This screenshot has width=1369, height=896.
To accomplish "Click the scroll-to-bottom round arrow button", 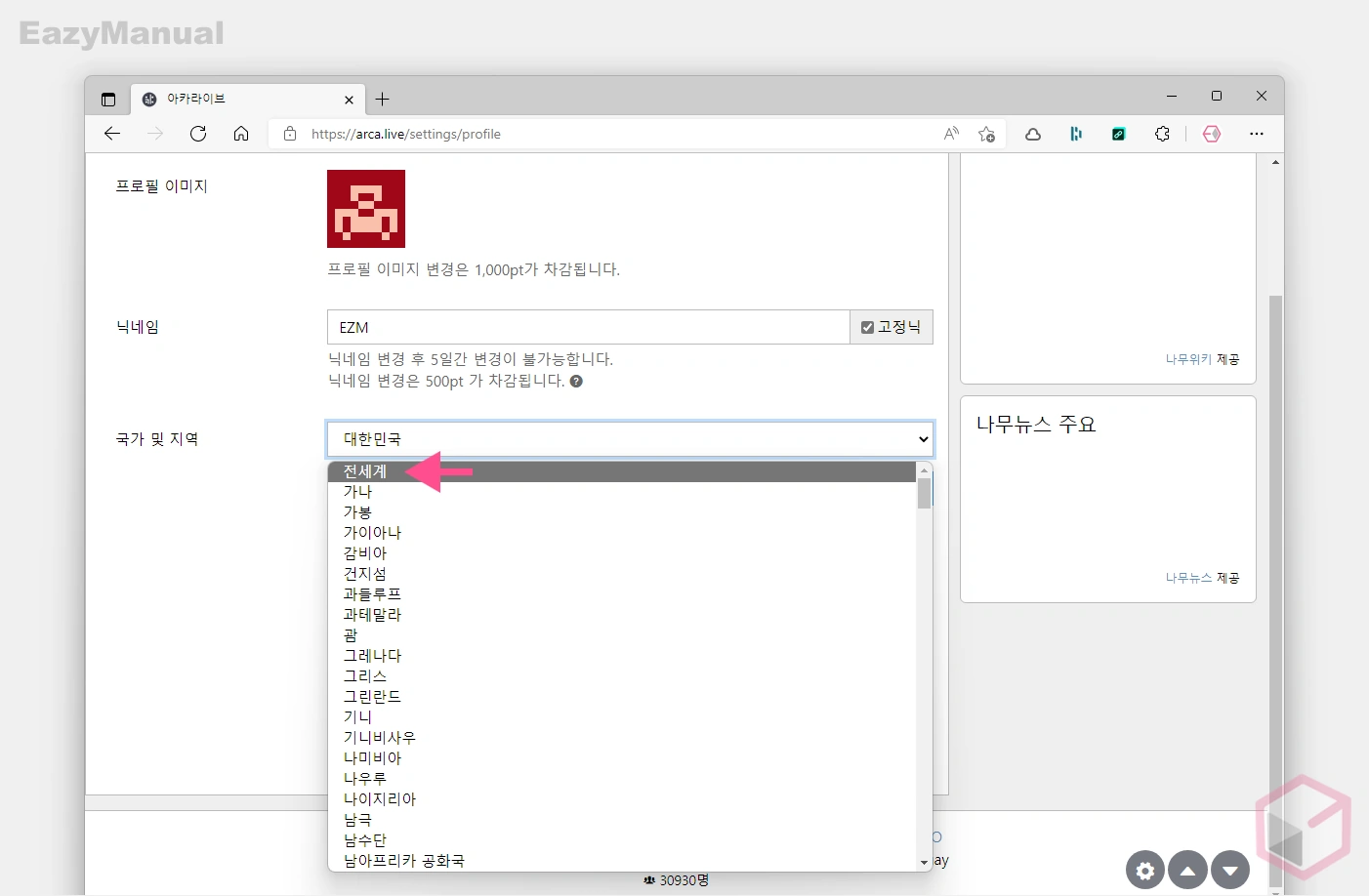I will (1230, 871).
